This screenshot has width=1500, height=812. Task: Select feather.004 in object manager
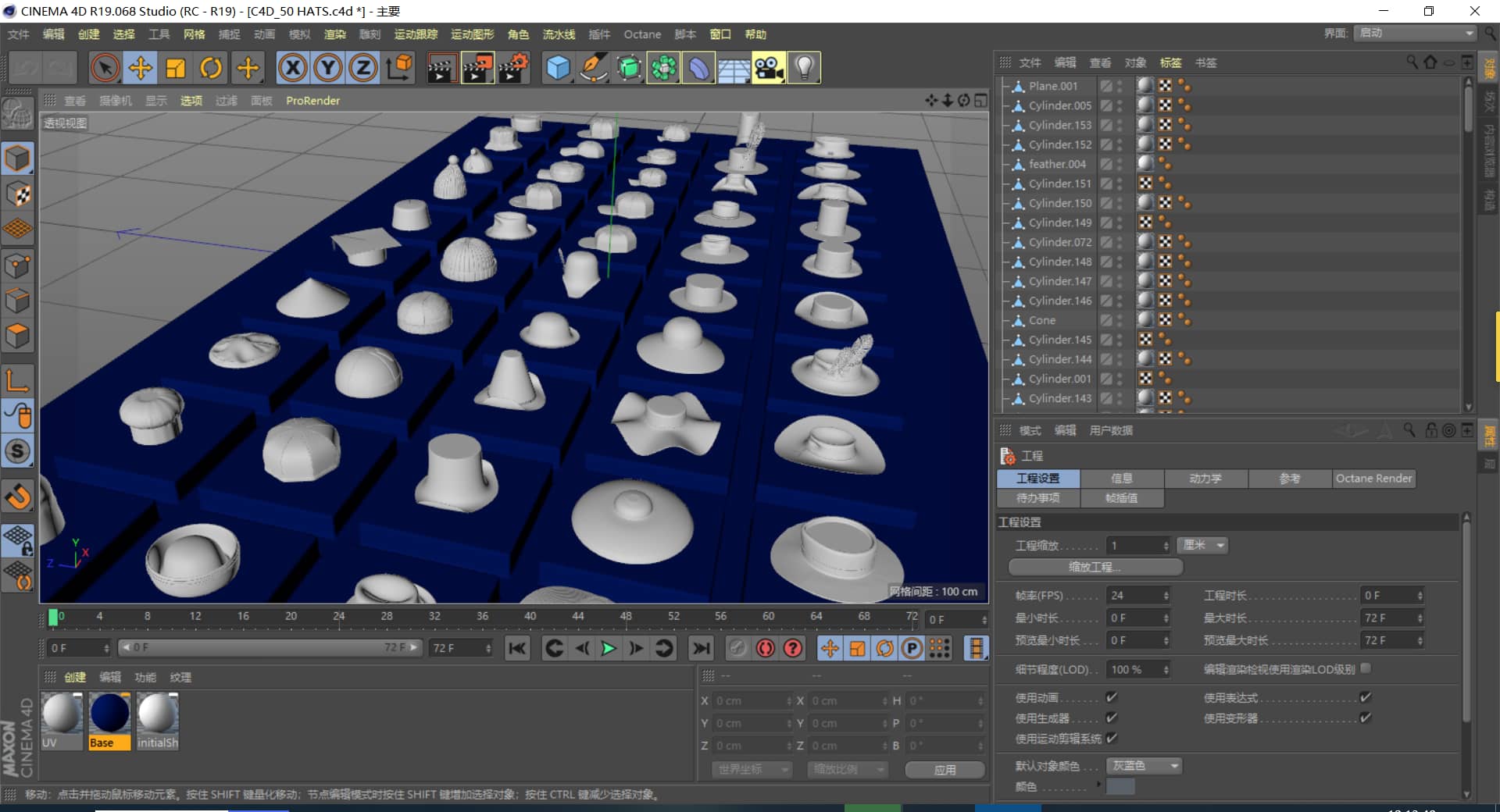[1056, 164]
